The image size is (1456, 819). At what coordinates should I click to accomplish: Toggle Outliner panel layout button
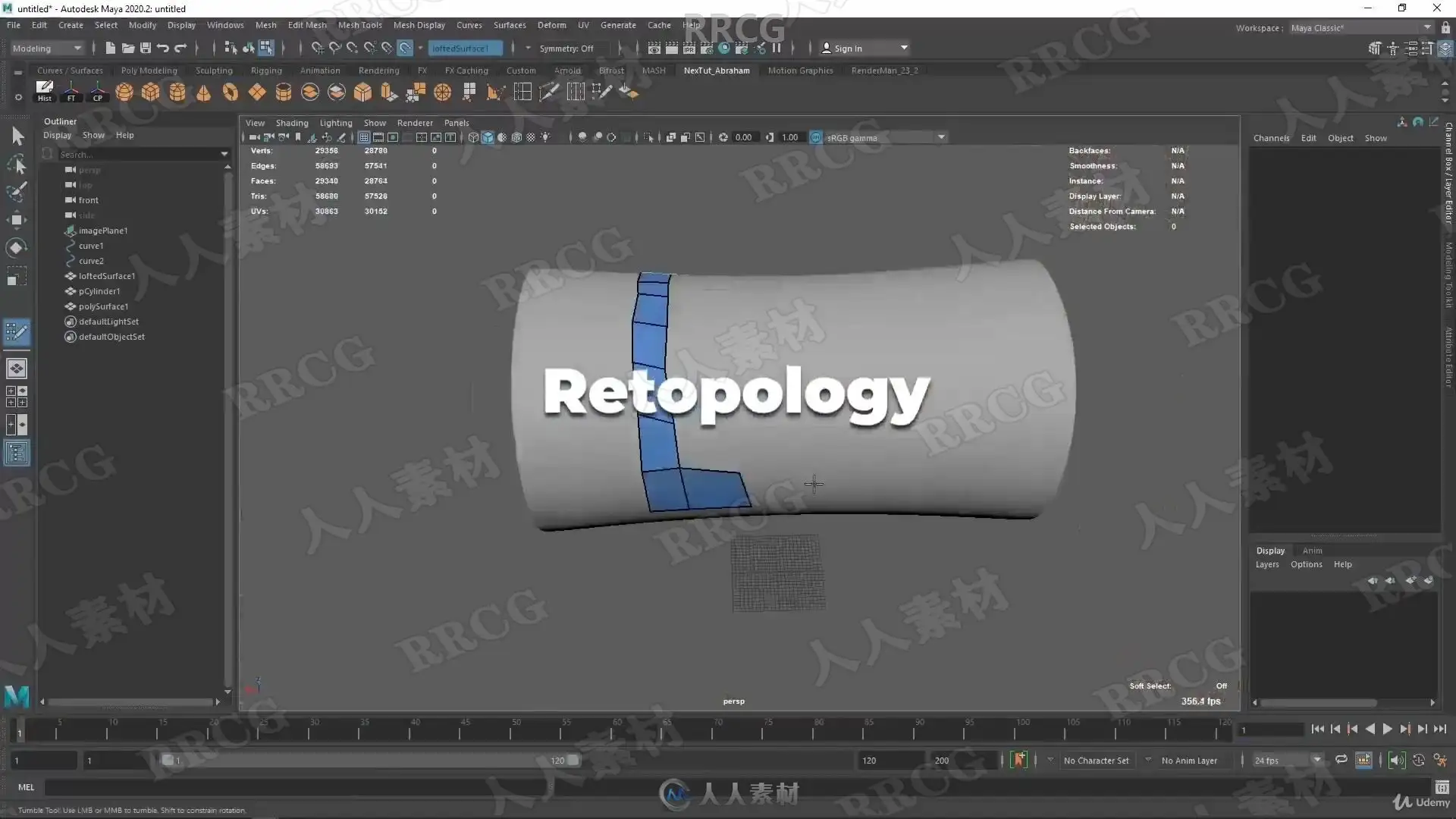(x=17, y=453)
